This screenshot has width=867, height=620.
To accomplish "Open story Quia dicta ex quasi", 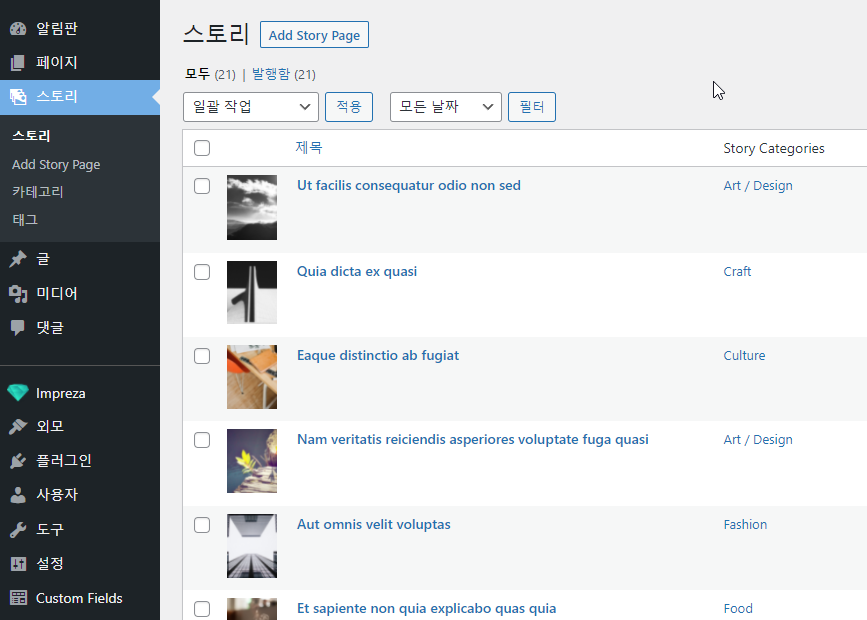I will [x=357, y=272].
